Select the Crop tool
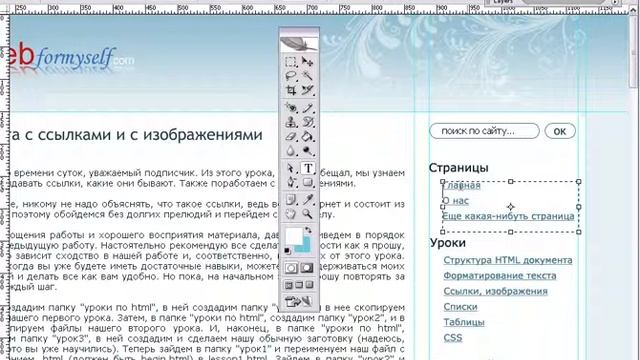Image resolution: width=640 pixels, height=360 pixels. pos(291,90)
